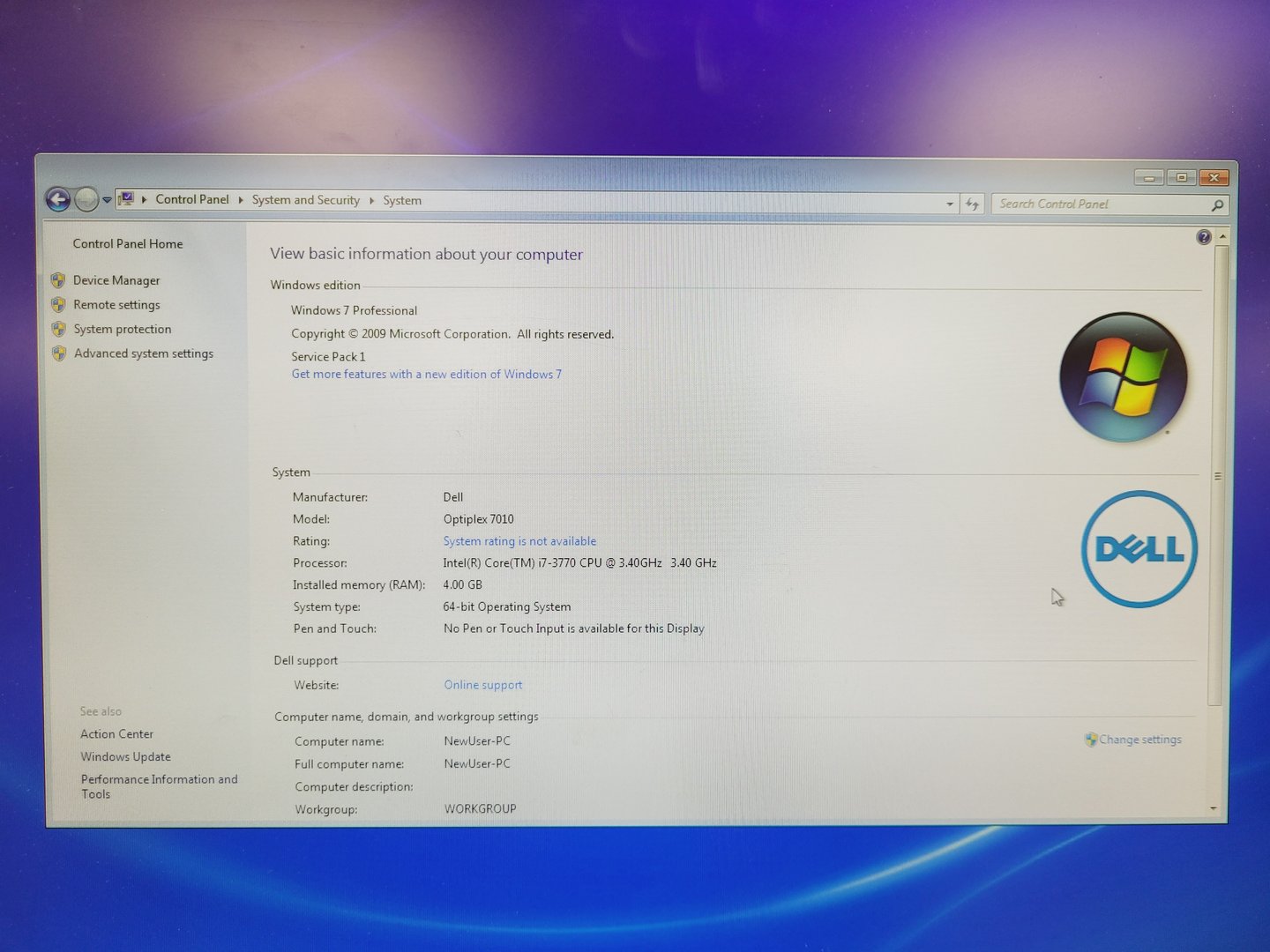Maximize the System window
The image size is (1270, 952).
pyautogui.click(x=1182, y=178)
